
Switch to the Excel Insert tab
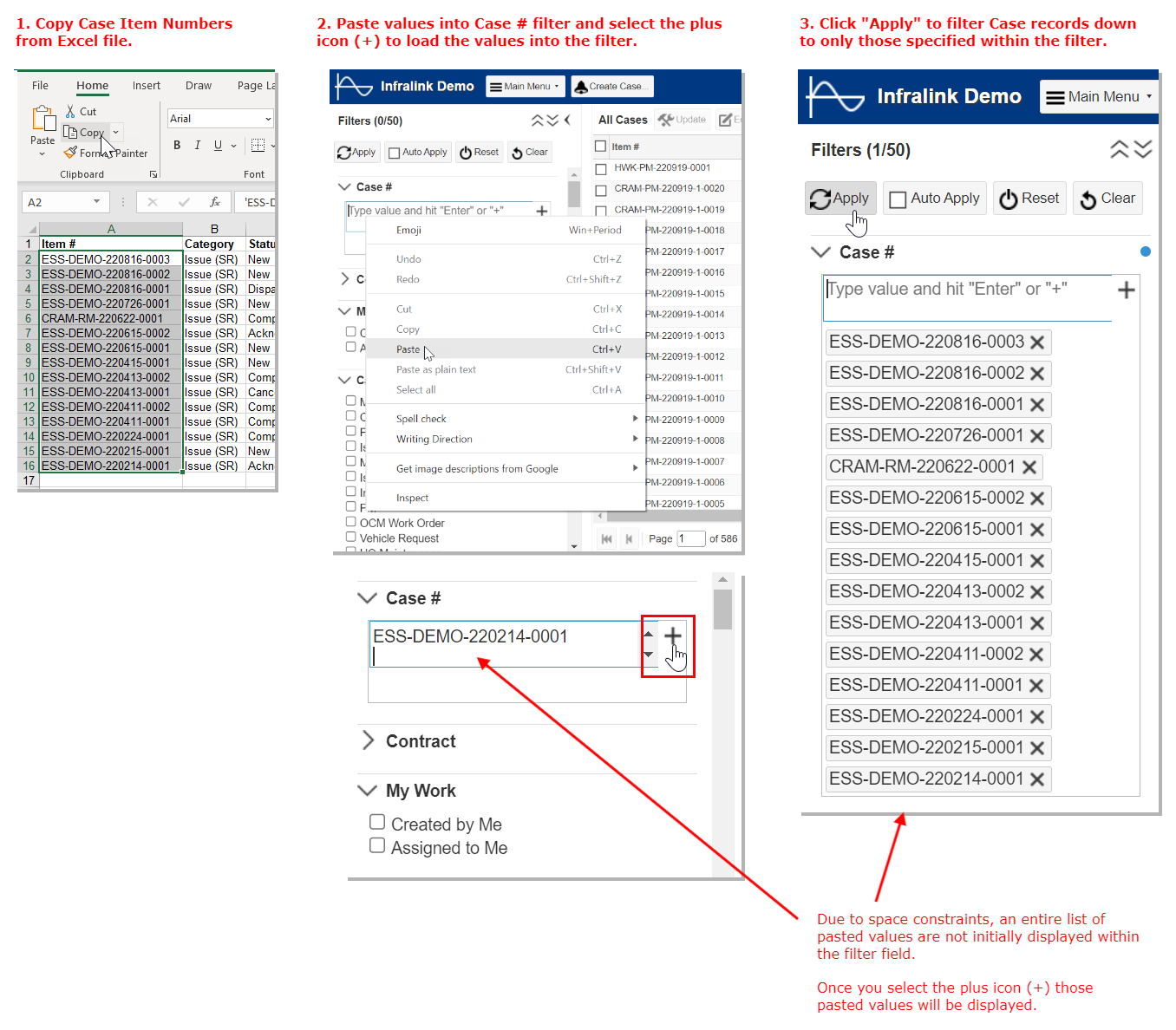point(147,86)
